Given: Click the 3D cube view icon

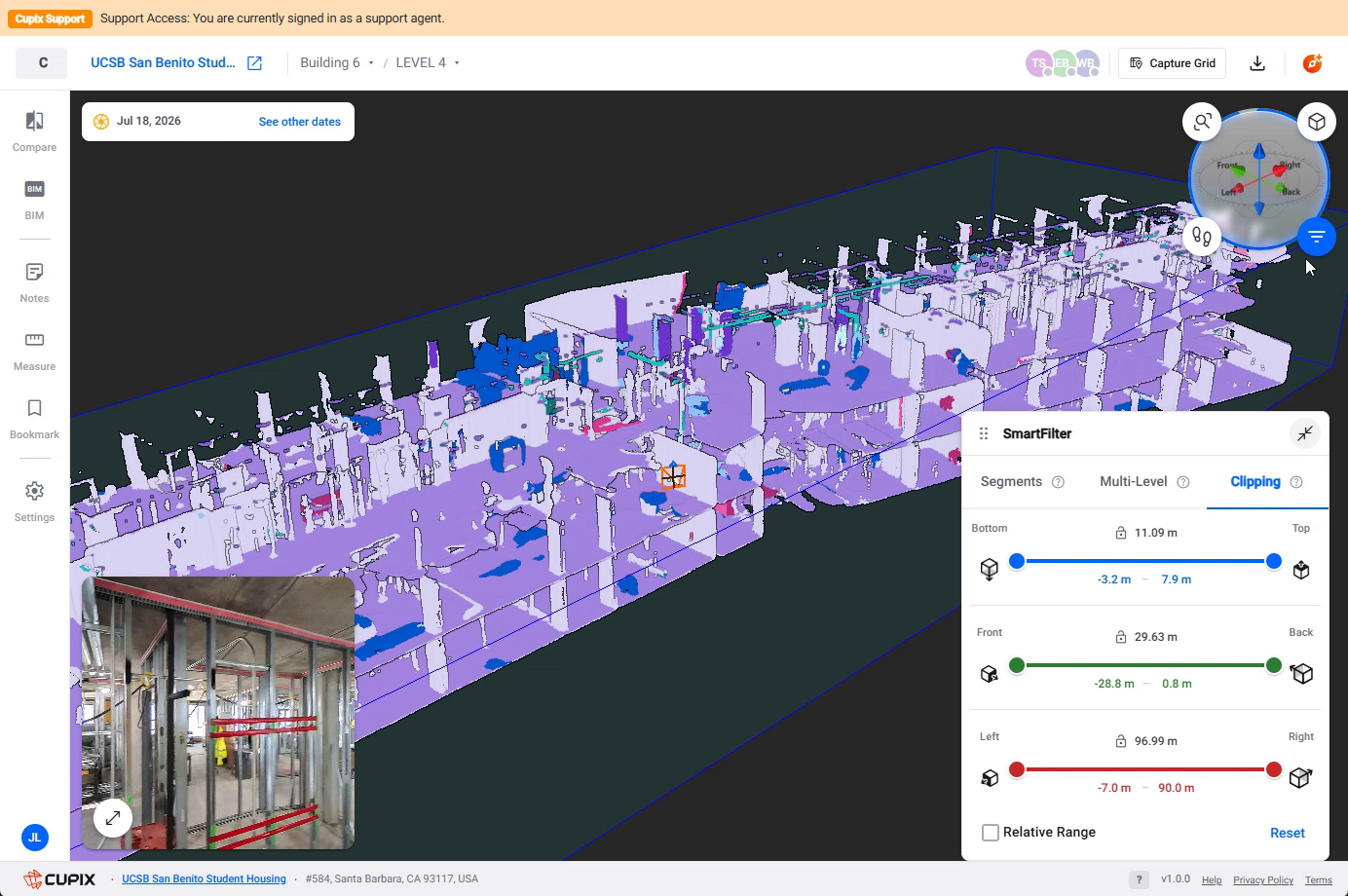Looking at the screenshot, I should [1317, 122].
